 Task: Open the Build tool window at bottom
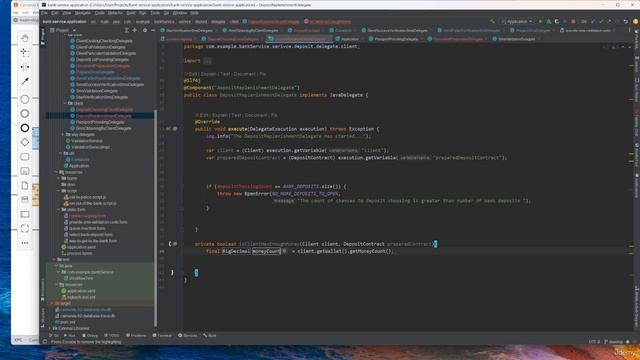point(209,336)
